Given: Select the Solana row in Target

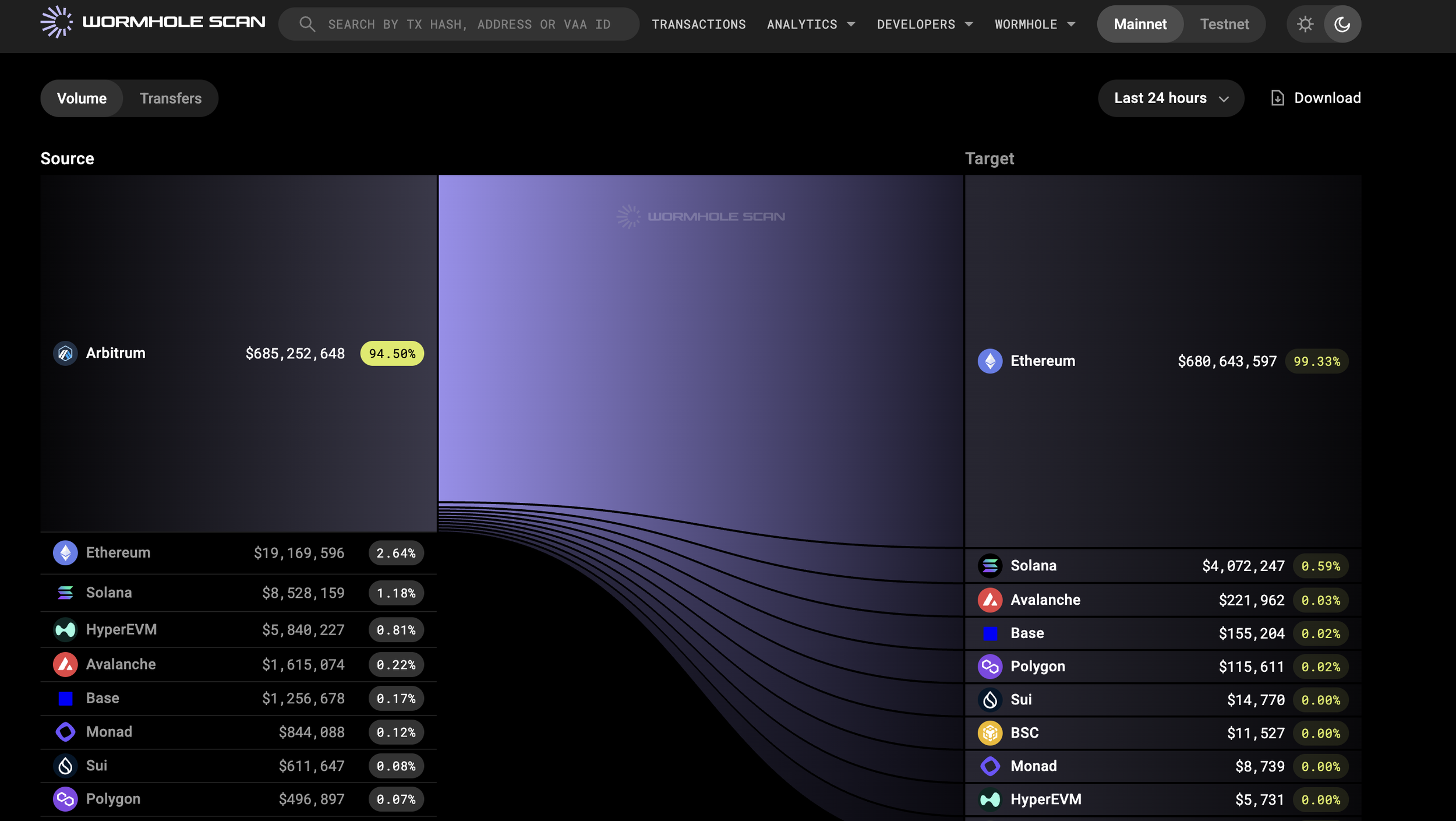Looking at the screenshot, I should coord(1162,566).
